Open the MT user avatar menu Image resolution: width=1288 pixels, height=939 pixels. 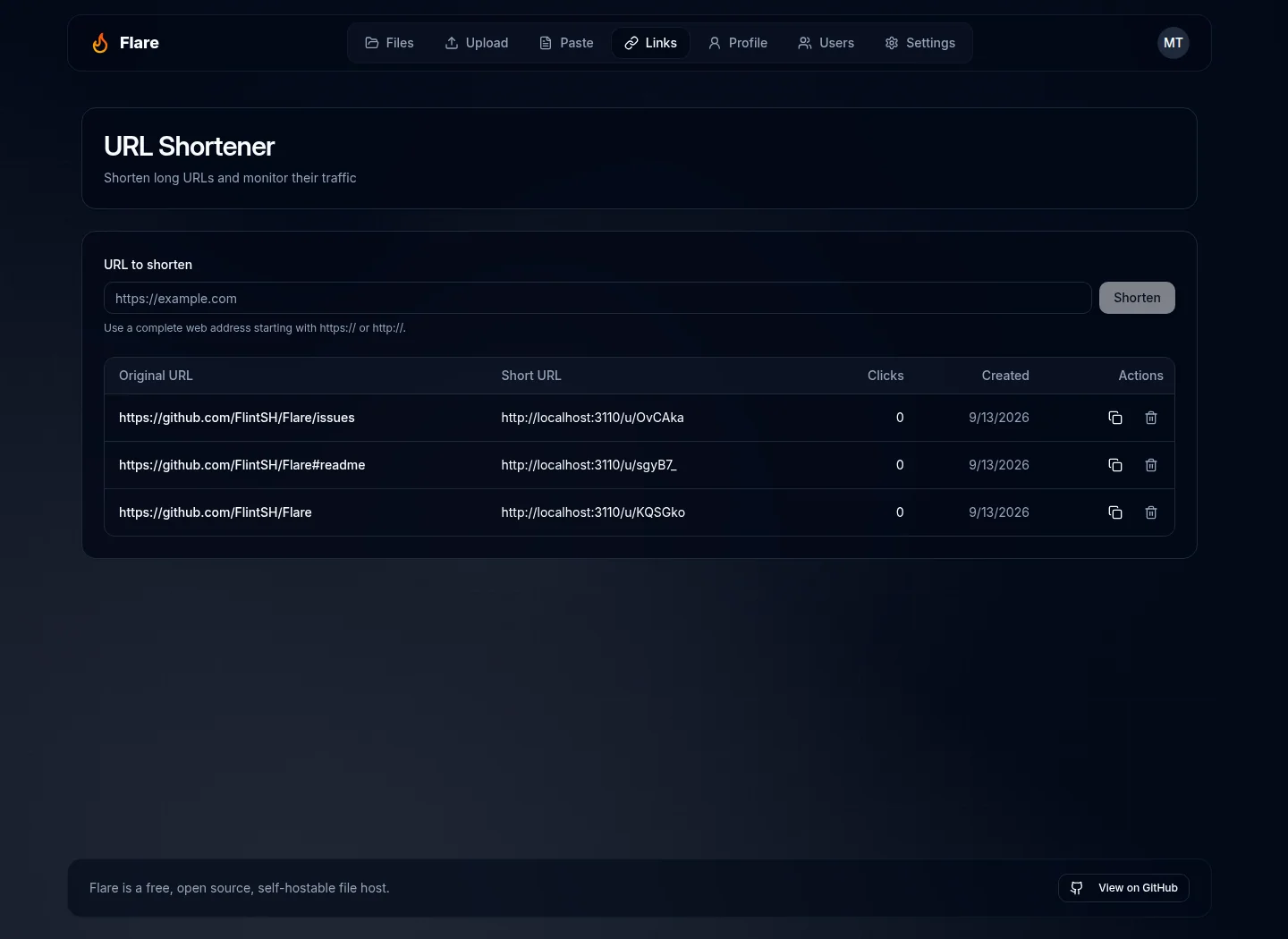click(x=1174, y=43)
